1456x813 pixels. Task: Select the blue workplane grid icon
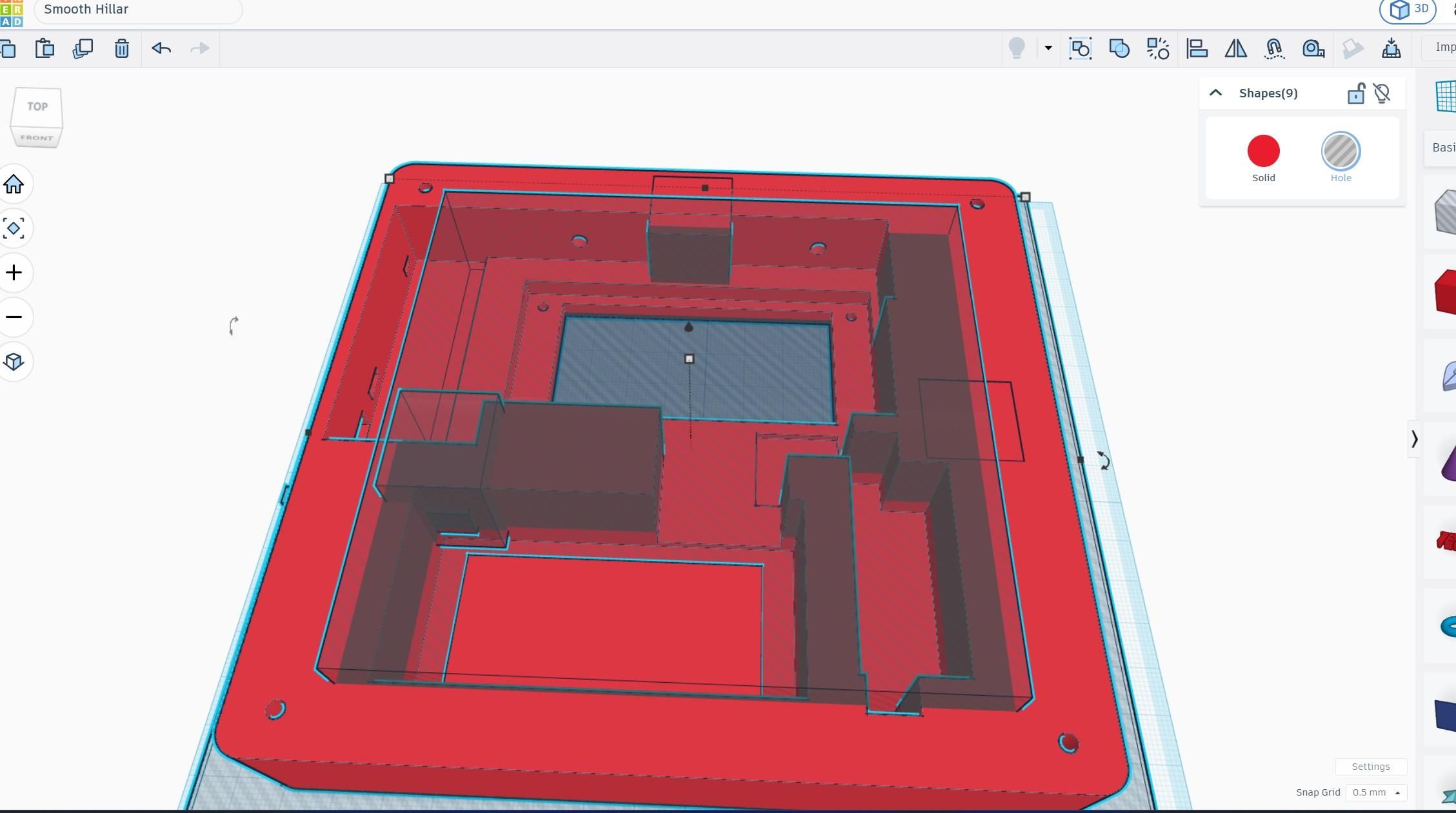pos(1446,97)
